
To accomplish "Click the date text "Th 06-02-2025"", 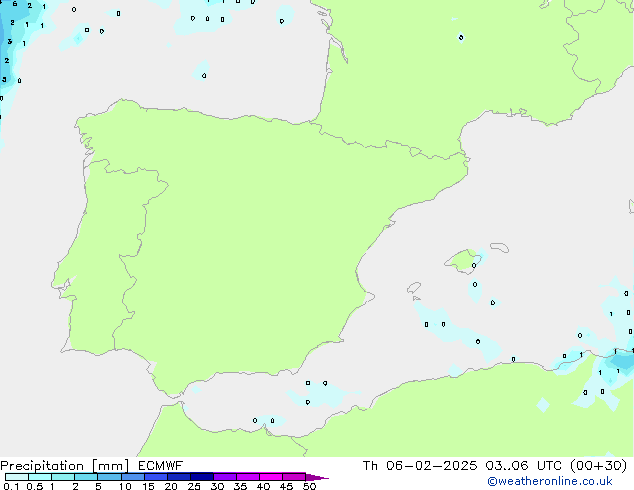I will tap(420, 466).
